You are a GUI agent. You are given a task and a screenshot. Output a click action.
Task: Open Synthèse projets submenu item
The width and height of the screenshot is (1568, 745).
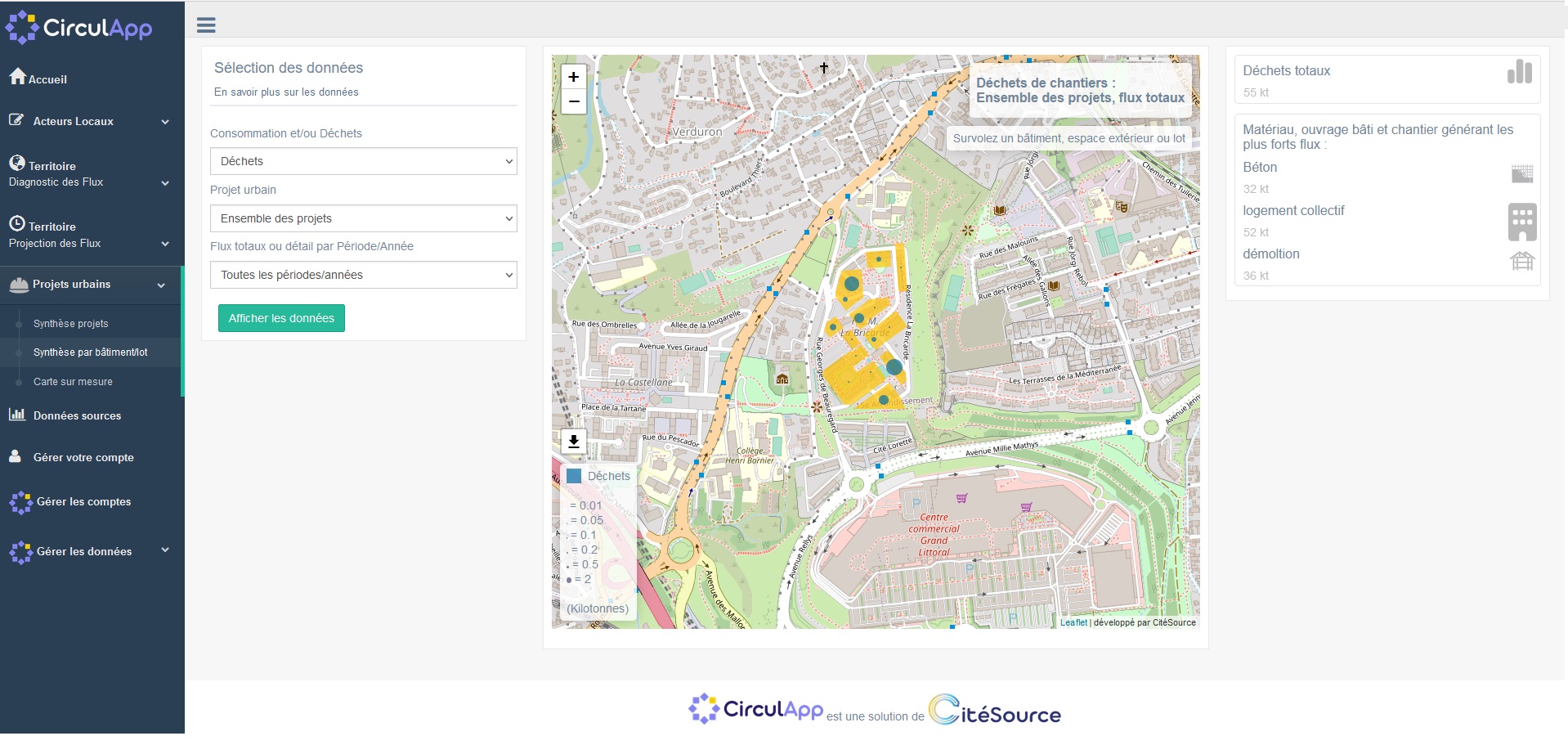(x=71, y=324)
